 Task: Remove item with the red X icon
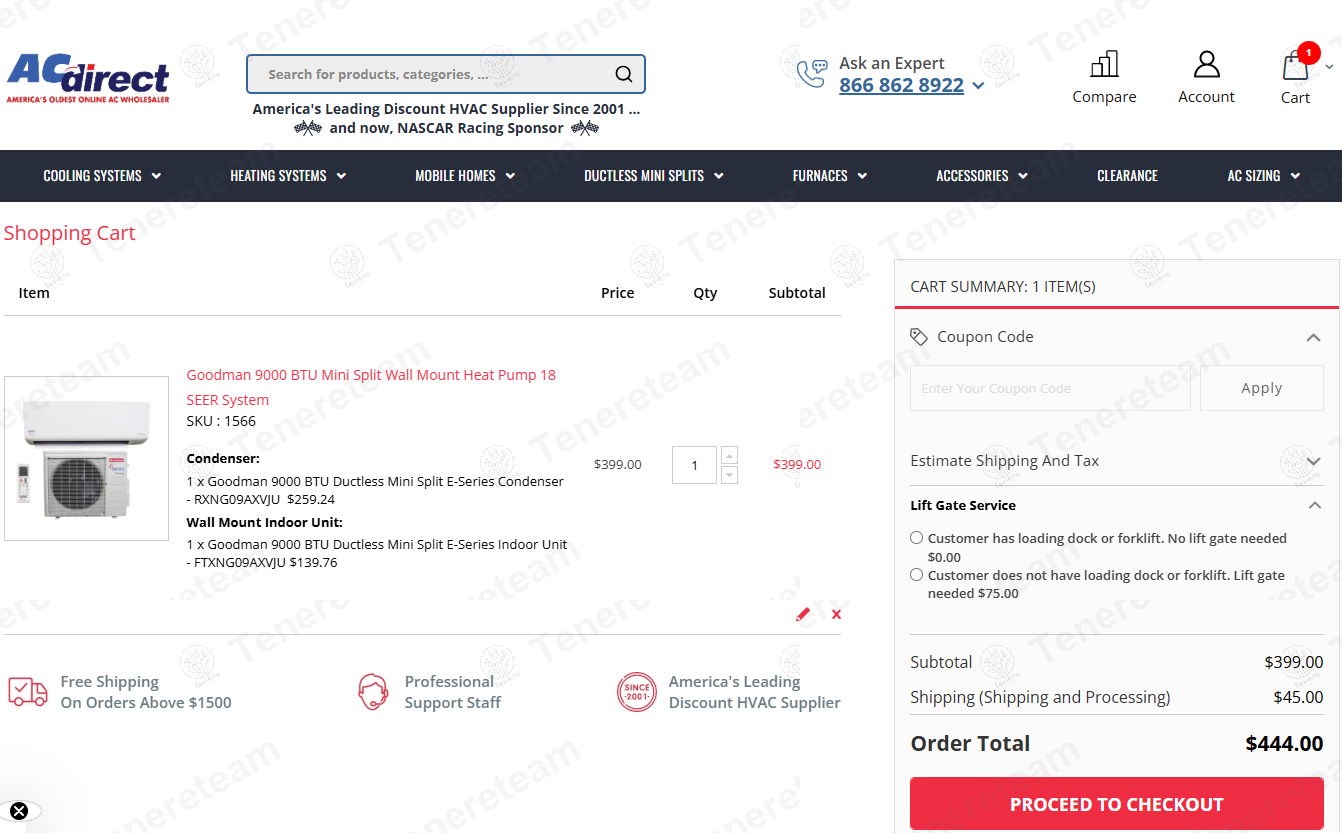coord(836,614)
